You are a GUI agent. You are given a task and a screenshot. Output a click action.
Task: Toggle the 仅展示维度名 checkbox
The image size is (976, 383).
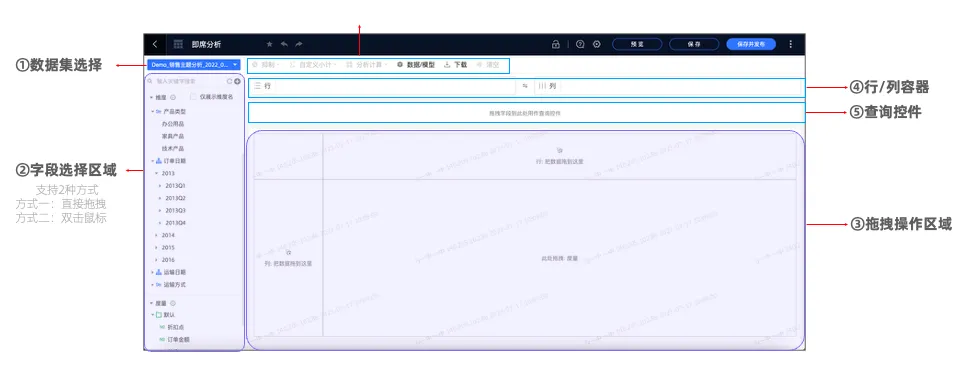pyautogui.click(x=194, y=97)
